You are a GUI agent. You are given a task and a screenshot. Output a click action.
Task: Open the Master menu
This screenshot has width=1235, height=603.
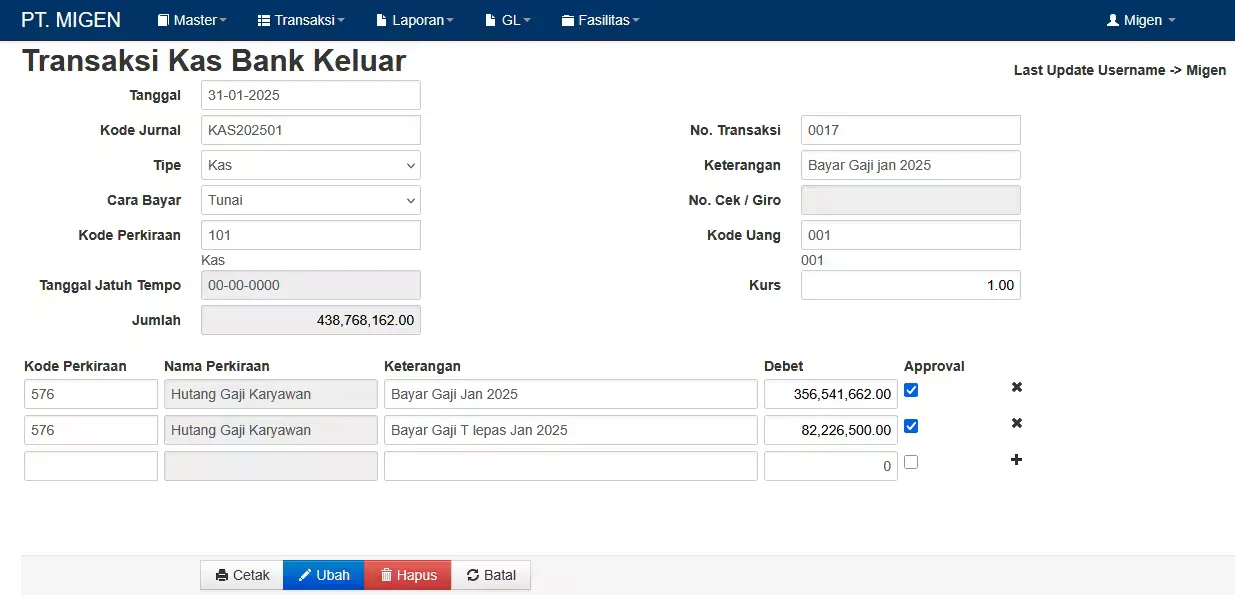pyautogui.click(x=192, y=20)
